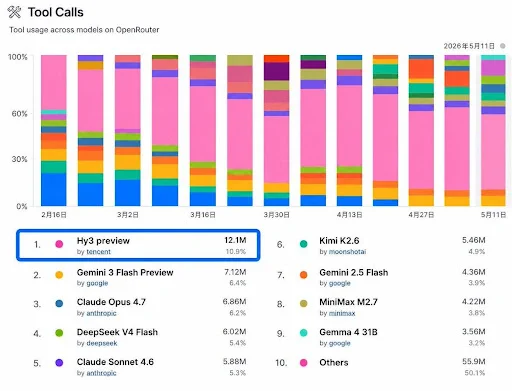Select the Hy3 preview model name
The image size is (512, 391).
103,241
